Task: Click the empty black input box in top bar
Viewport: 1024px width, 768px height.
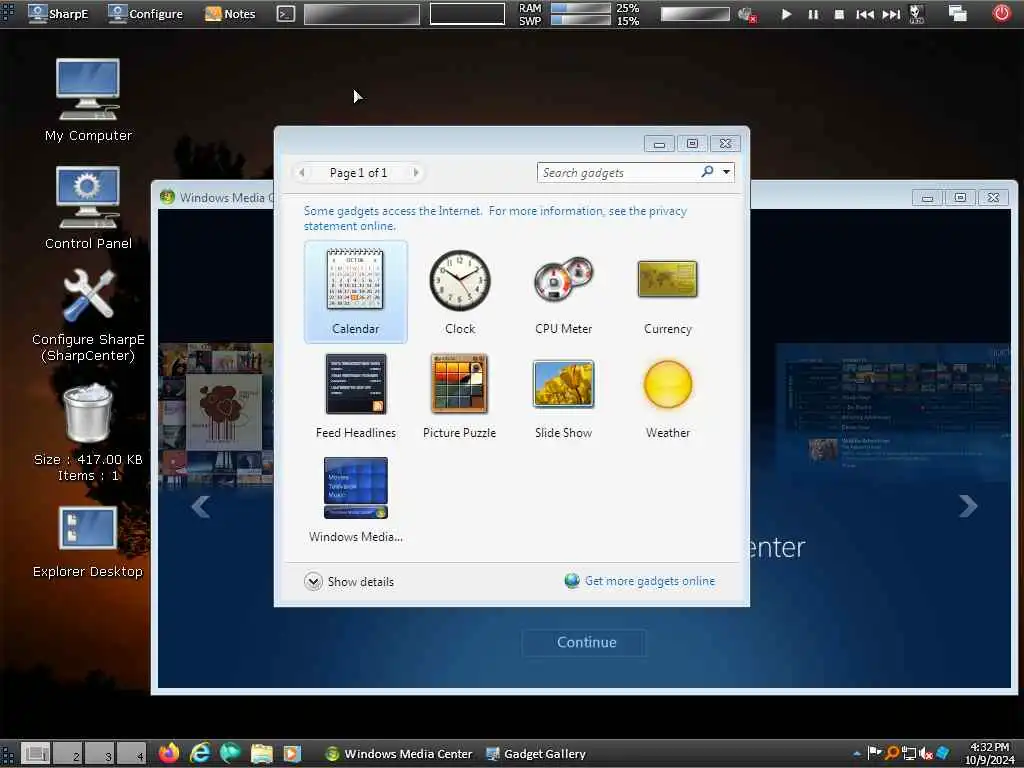Action: pos(467,14)
